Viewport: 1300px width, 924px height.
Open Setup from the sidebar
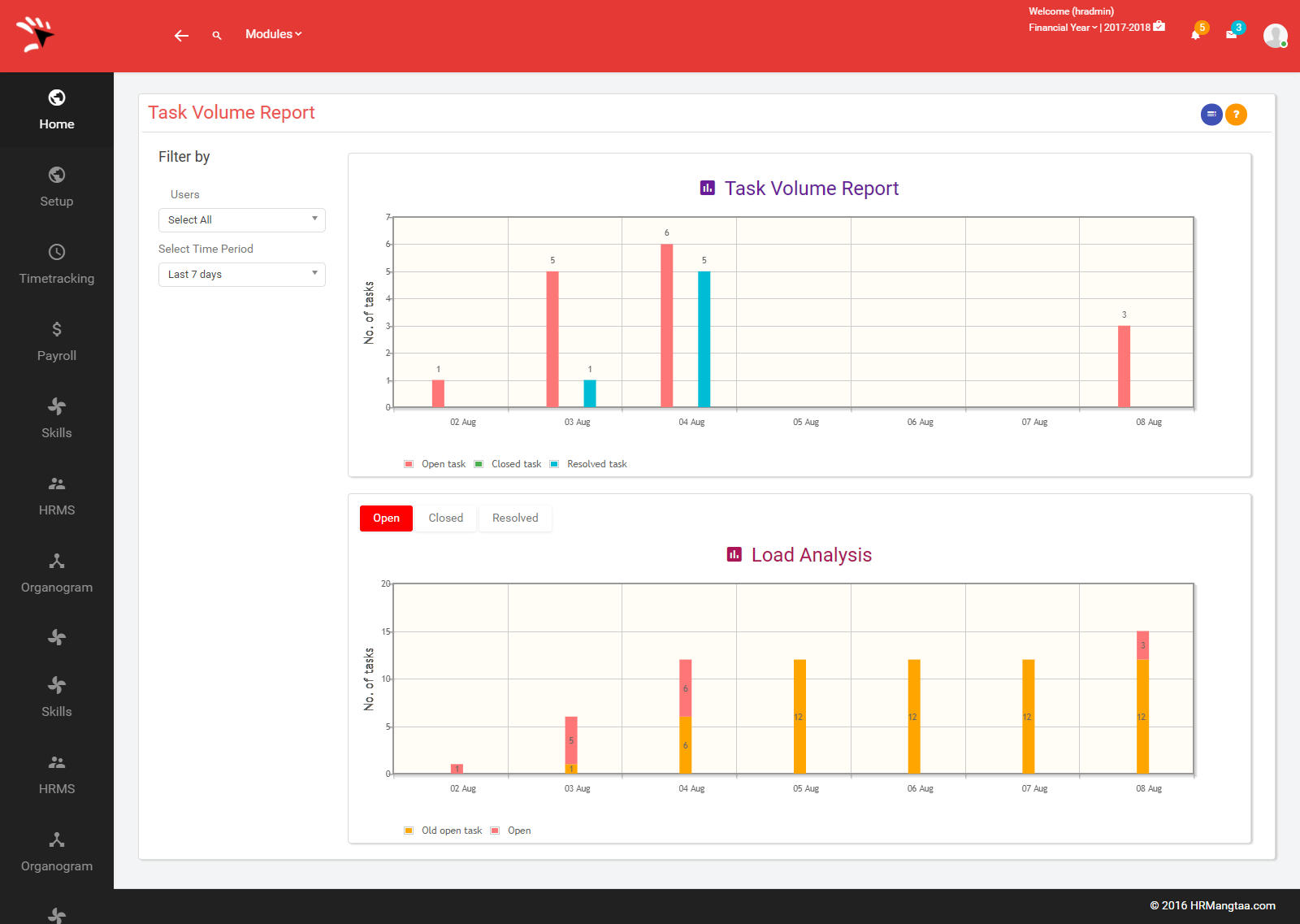pos(57,187)
